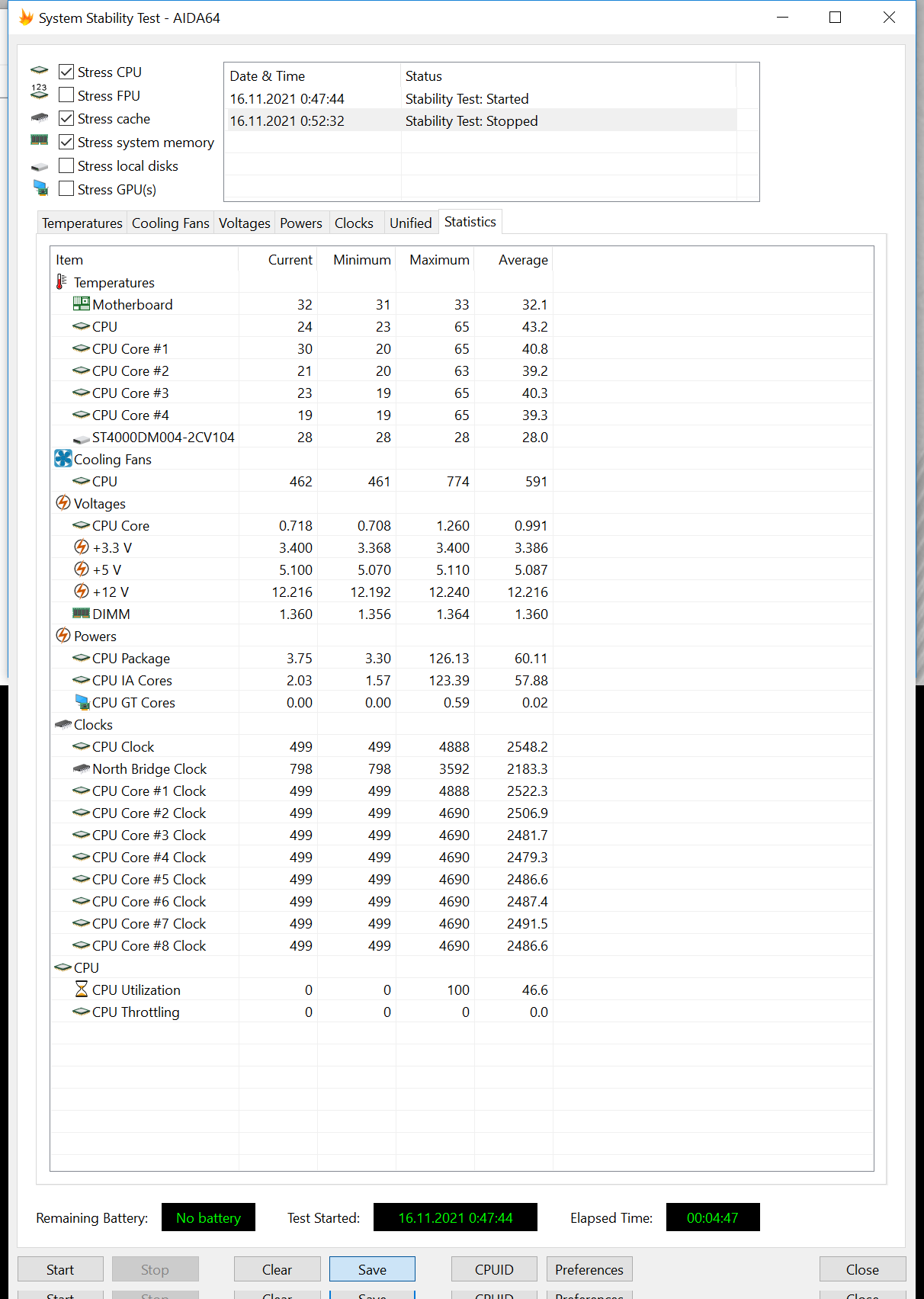Click the Powers section icon

[x=63, y=635]
